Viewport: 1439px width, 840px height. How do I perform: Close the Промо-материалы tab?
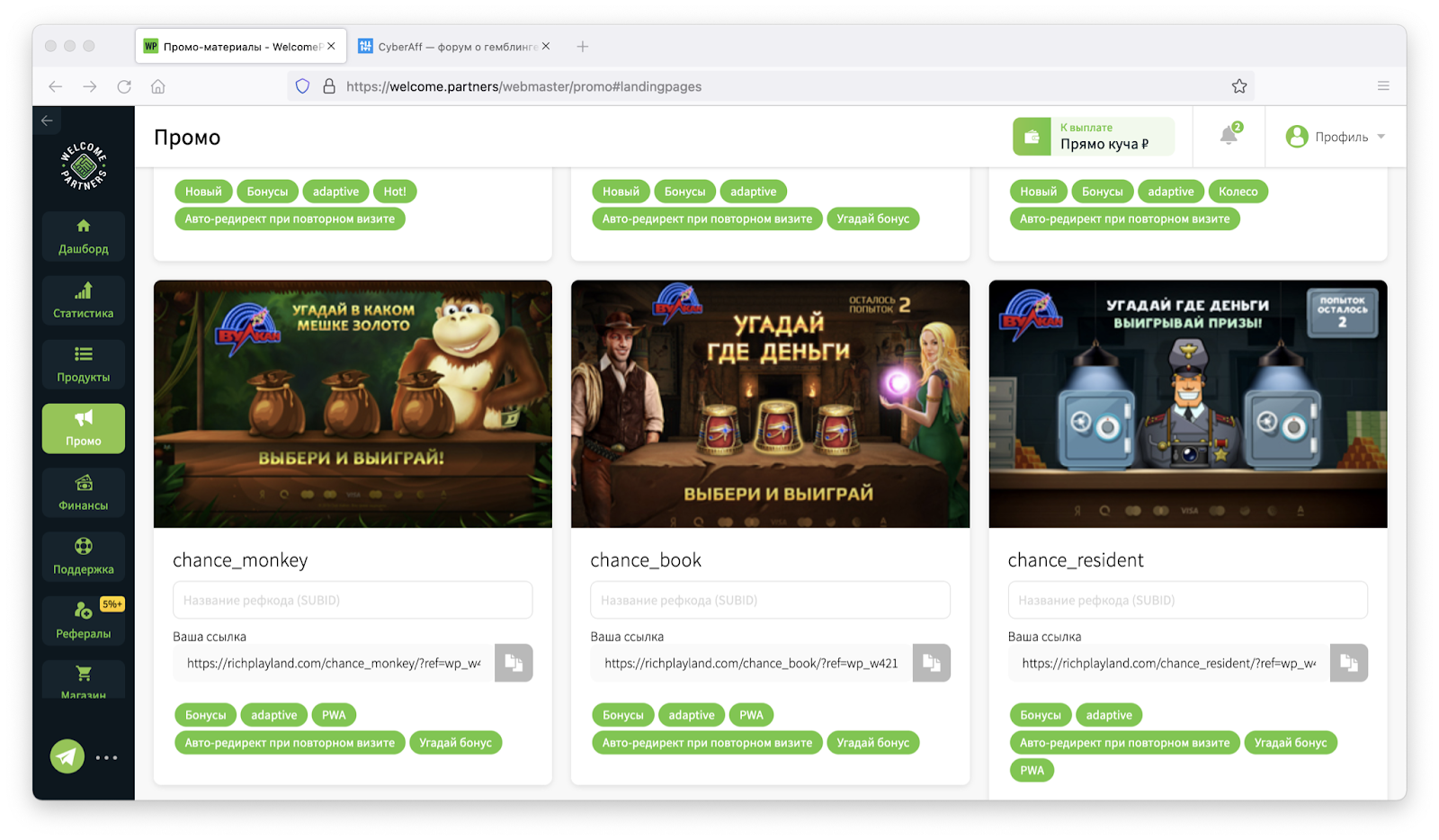click(x=331, y=46)
